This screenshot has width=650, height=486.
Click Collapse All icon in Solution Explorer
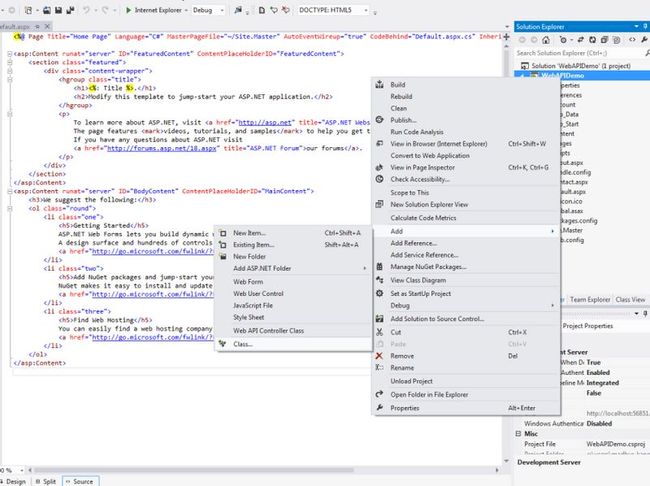click(x=604, y=40)
